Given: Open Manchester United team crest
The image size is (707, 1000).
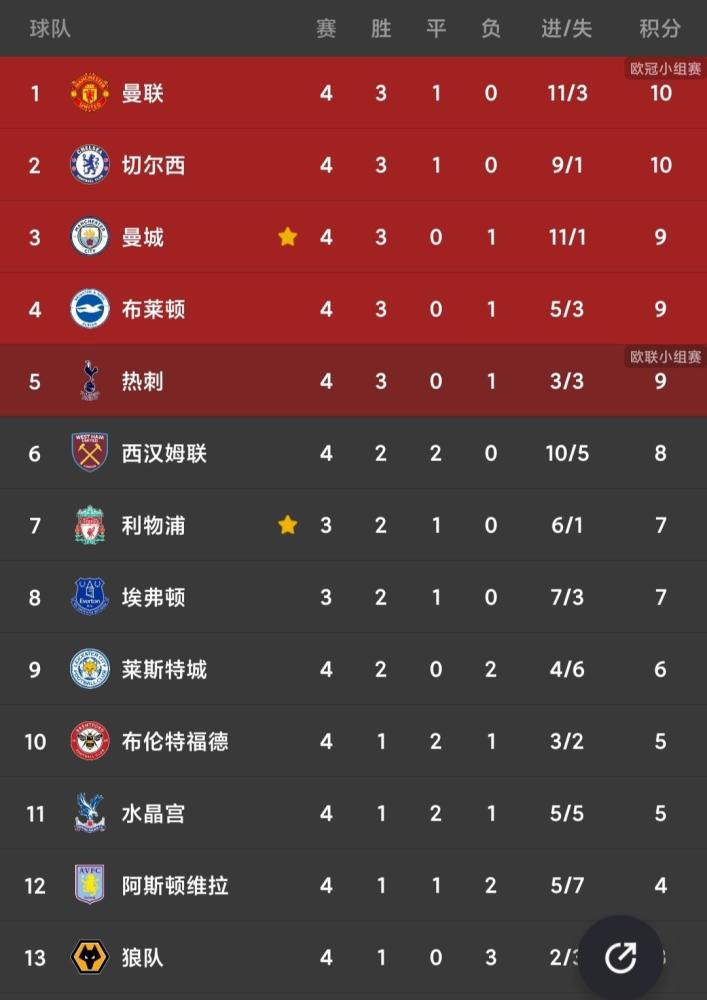Looking at the screenshot, I should (89, 93).
